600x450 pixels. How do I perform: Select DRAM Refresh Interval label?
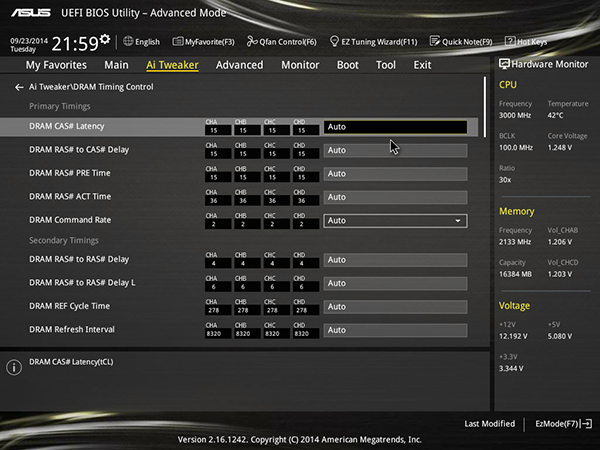[72, 329]
